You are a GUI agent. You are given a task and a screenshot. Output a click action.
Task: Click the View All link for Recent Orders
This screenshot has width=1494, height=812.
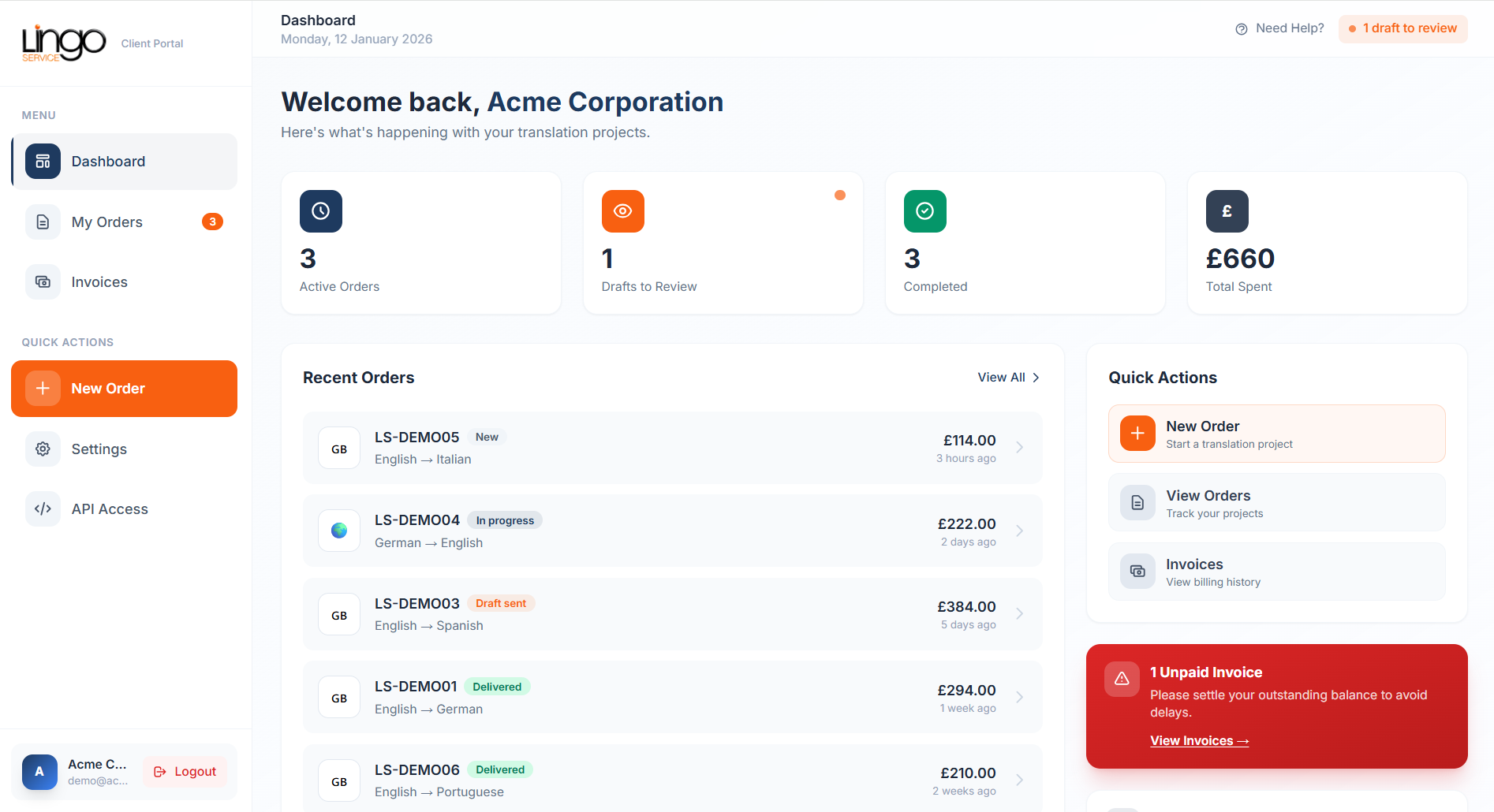(1008, 377)
